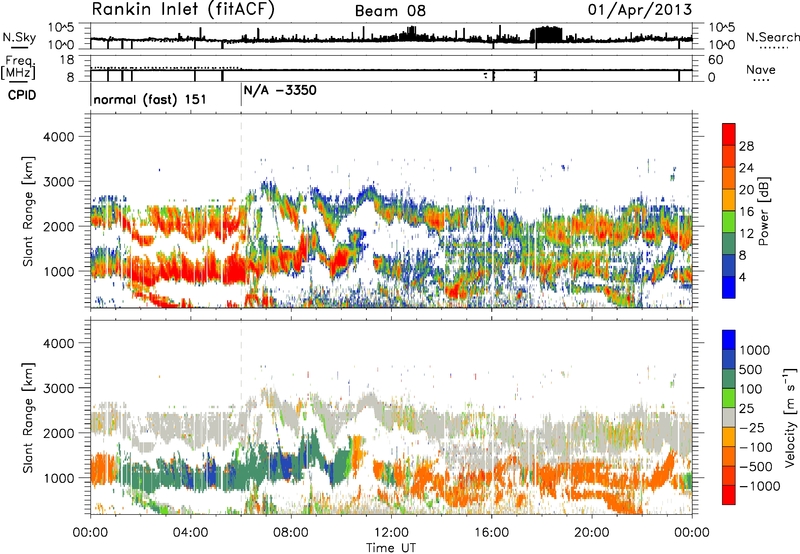This screenshot has height=554, width=800.
Task: Select the 'Beam 08' heading
Action: (x=390, y=11)
